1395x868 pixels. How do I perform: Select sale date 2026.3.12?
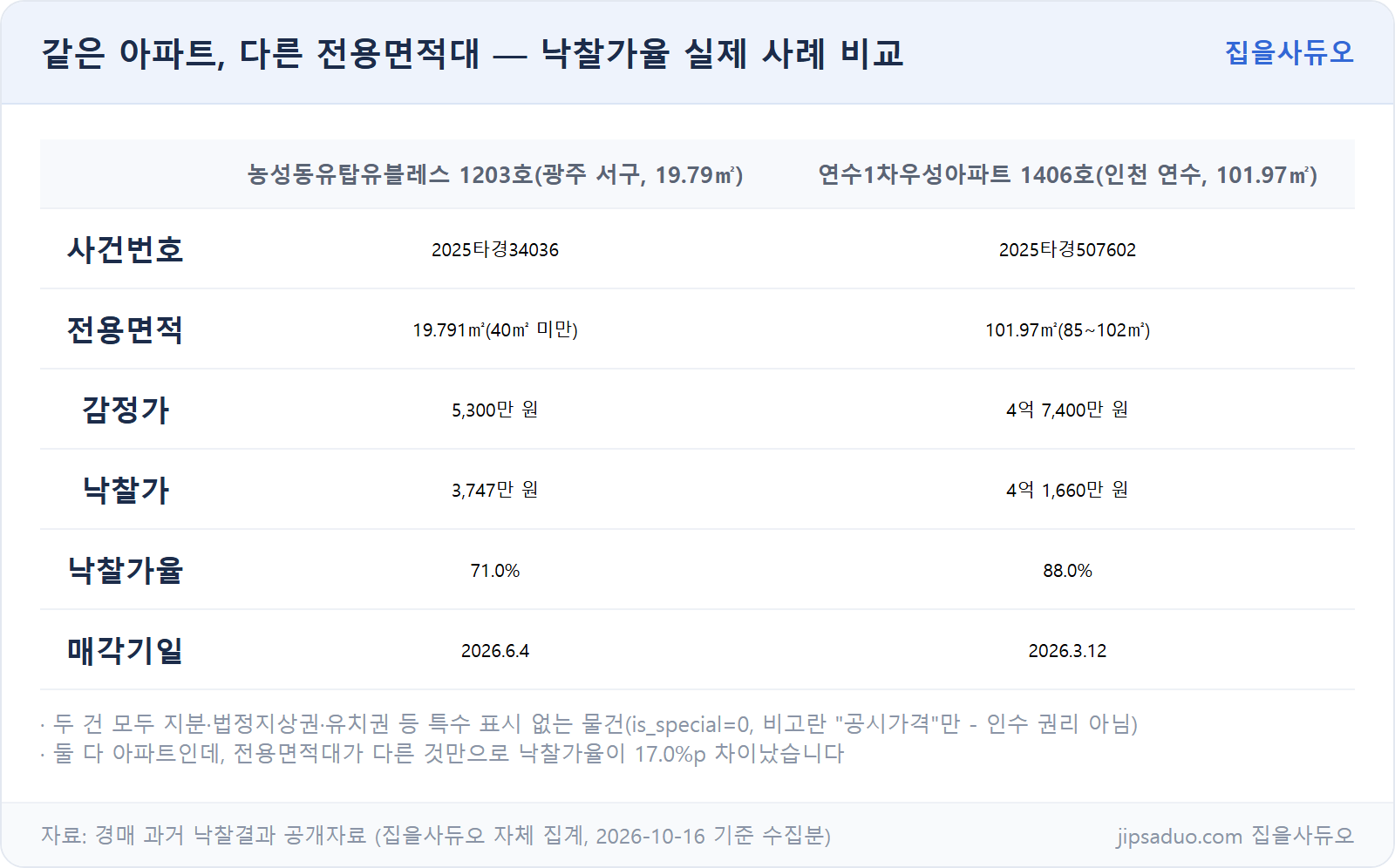[x=1067, y=651]
